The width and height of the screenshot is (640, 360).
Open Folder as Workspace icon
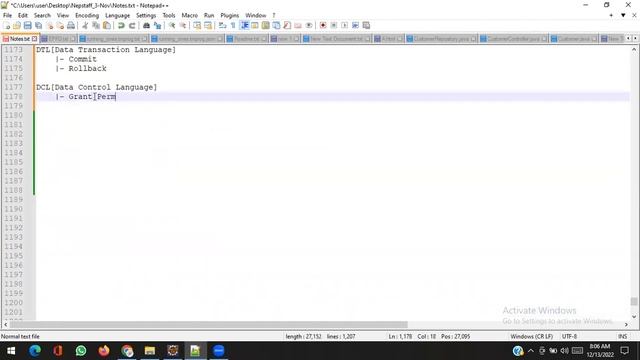pyautogui.click(x=298, y=26)
